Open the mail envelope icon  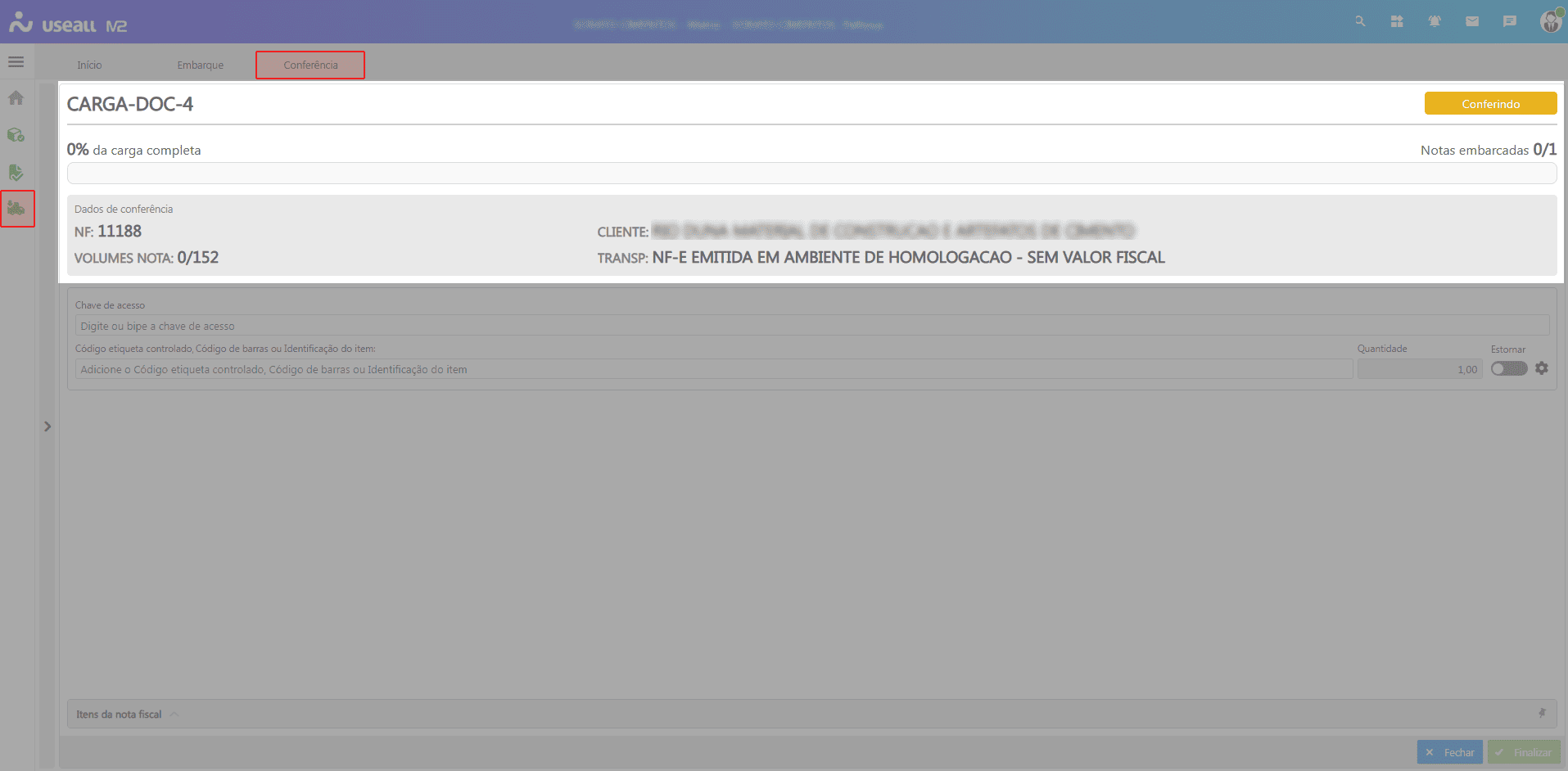click(x=1472, y=21)
